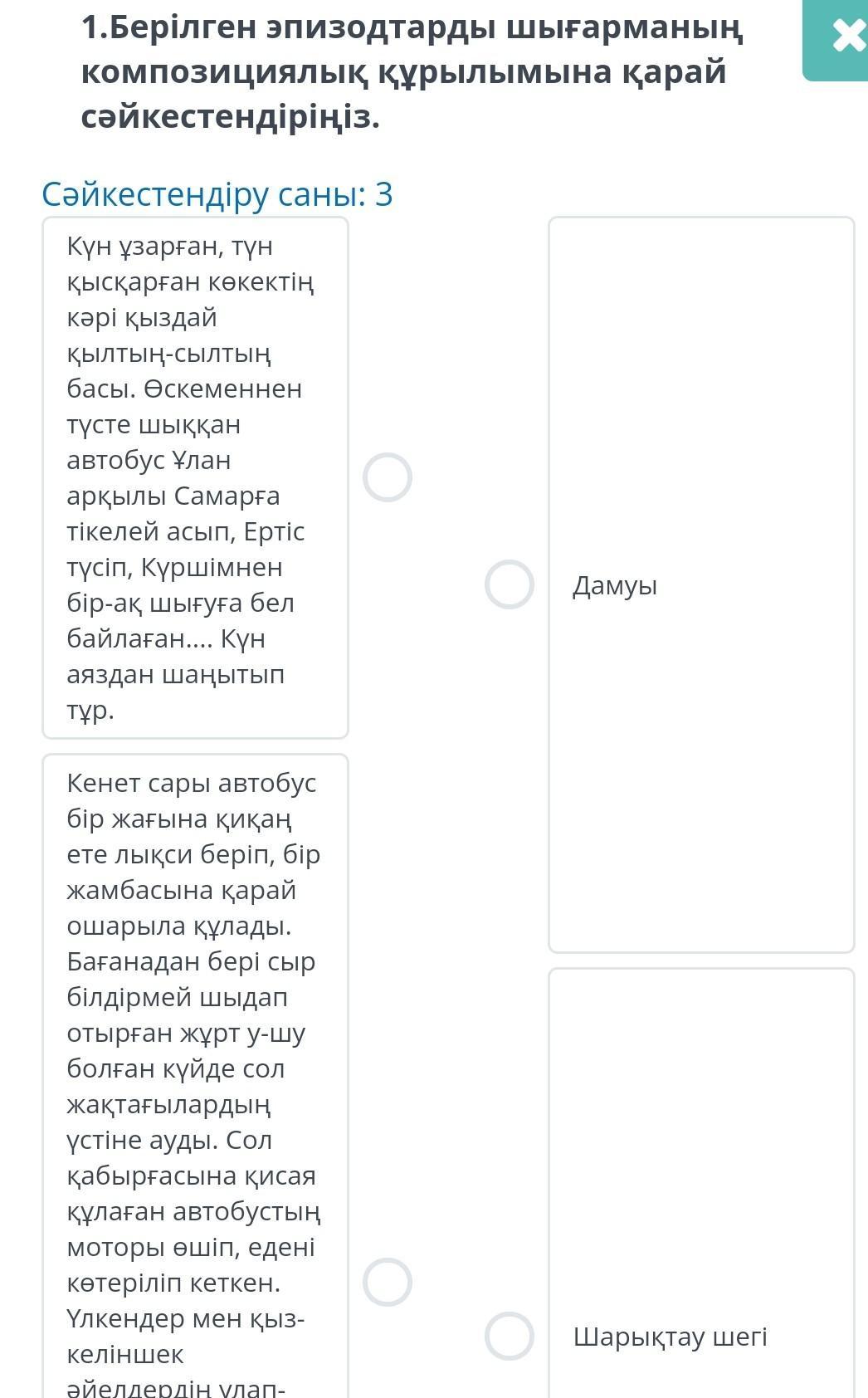Screen dimensions: 868x1398
Task: Click the heading word 'сәйкестендіріңіз'
Action: pyautogui.click(x=230, y=117)
